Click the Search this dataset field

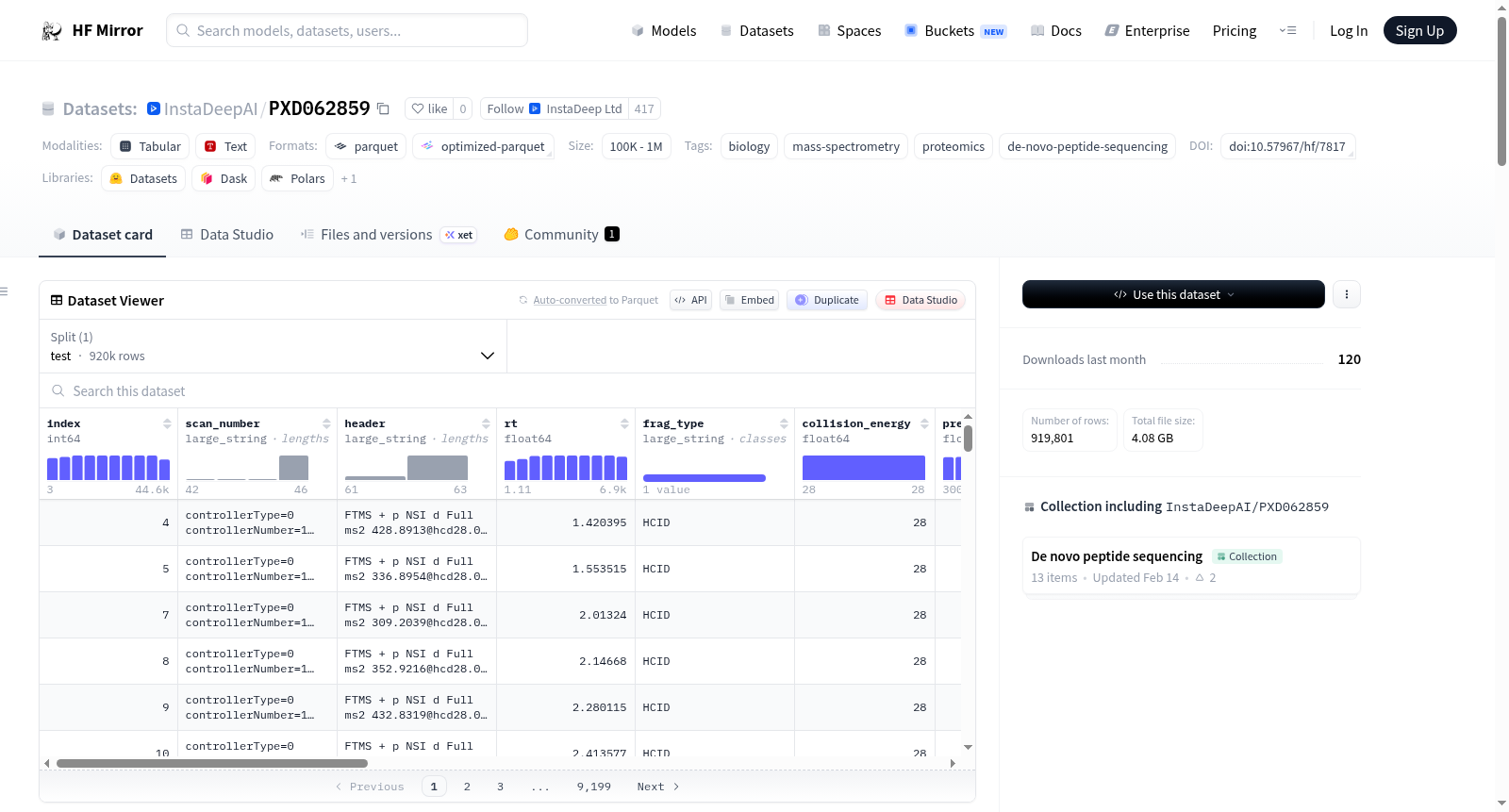click(x=507, y=390)
